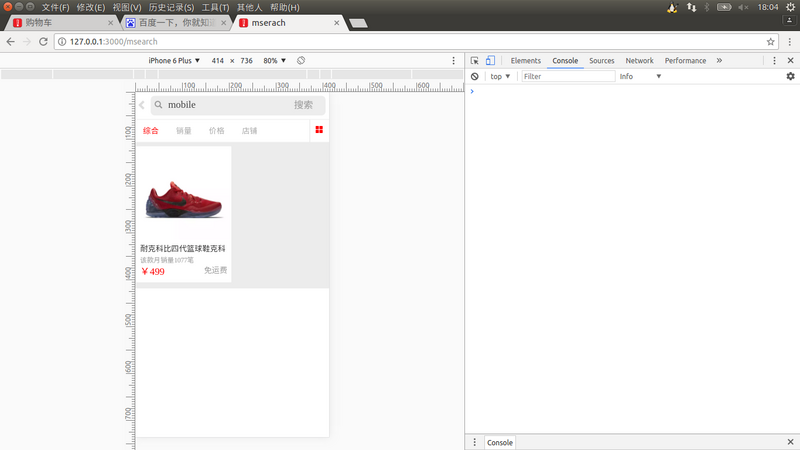Click the browser forward arrow
Screen dimensions: 800x450
[27, 42]
